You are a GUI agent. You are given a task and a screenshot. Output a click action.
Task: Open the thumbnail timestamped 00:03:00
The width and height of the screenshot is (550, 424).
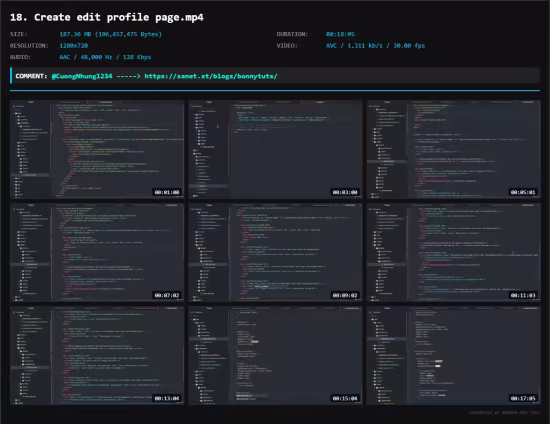tap(275, 149)
